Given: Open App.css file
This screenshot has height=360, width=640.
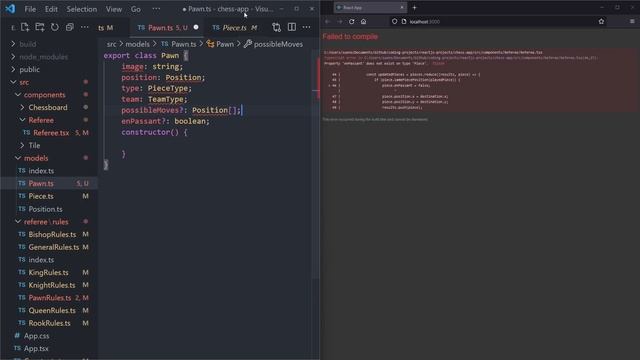Looking at the screenshot, I should [x=36, y=336].
